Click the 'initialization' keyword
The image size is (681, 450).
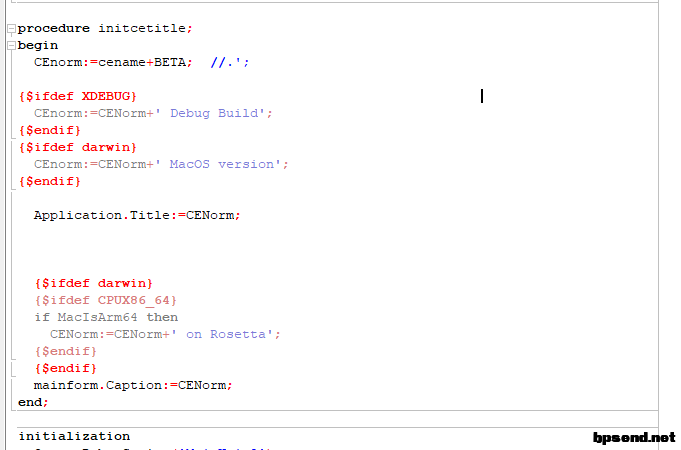[74, 436]
